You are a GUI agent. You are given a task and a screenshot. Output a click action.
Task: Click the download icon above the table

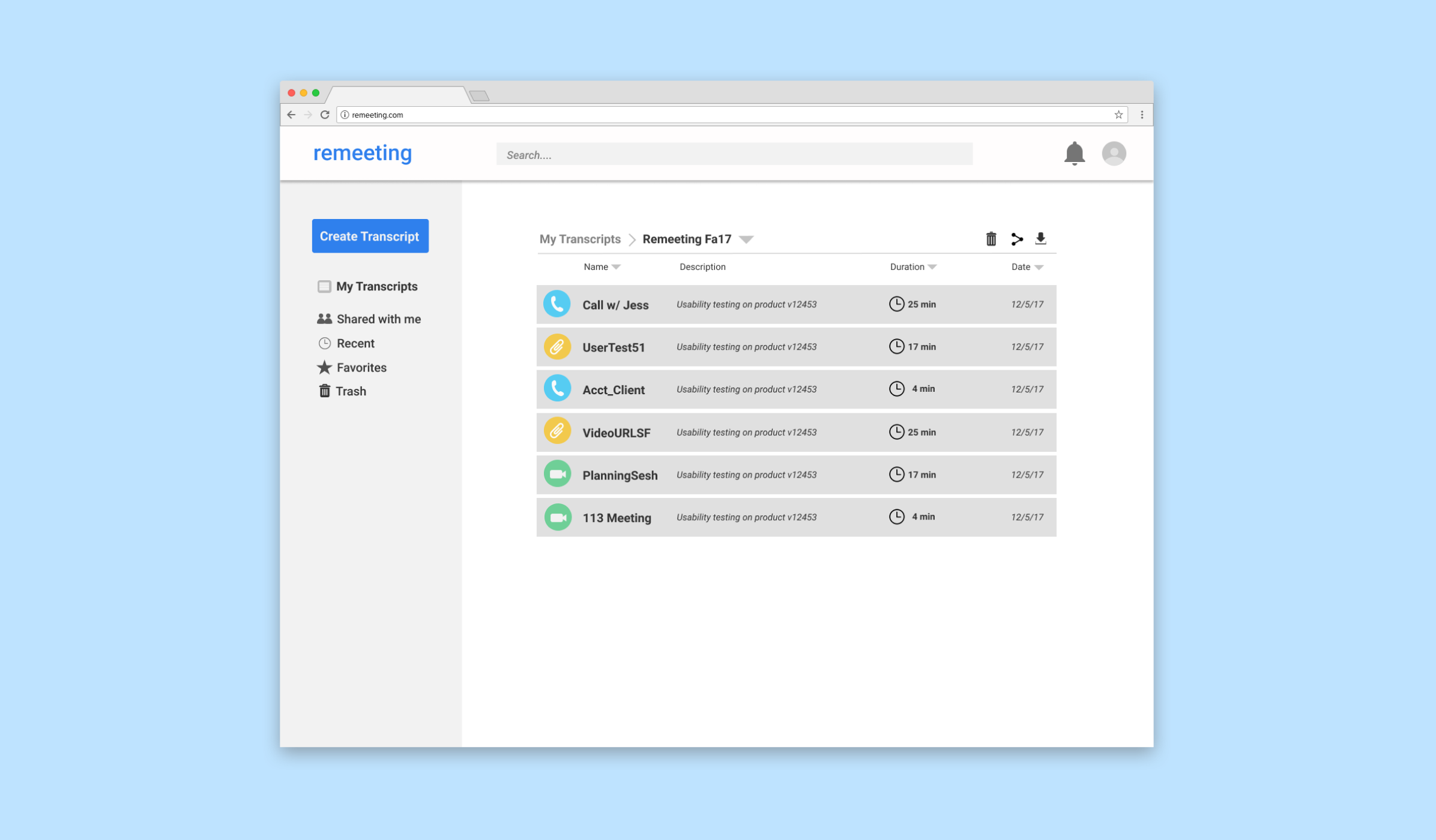coord(1040,239)
